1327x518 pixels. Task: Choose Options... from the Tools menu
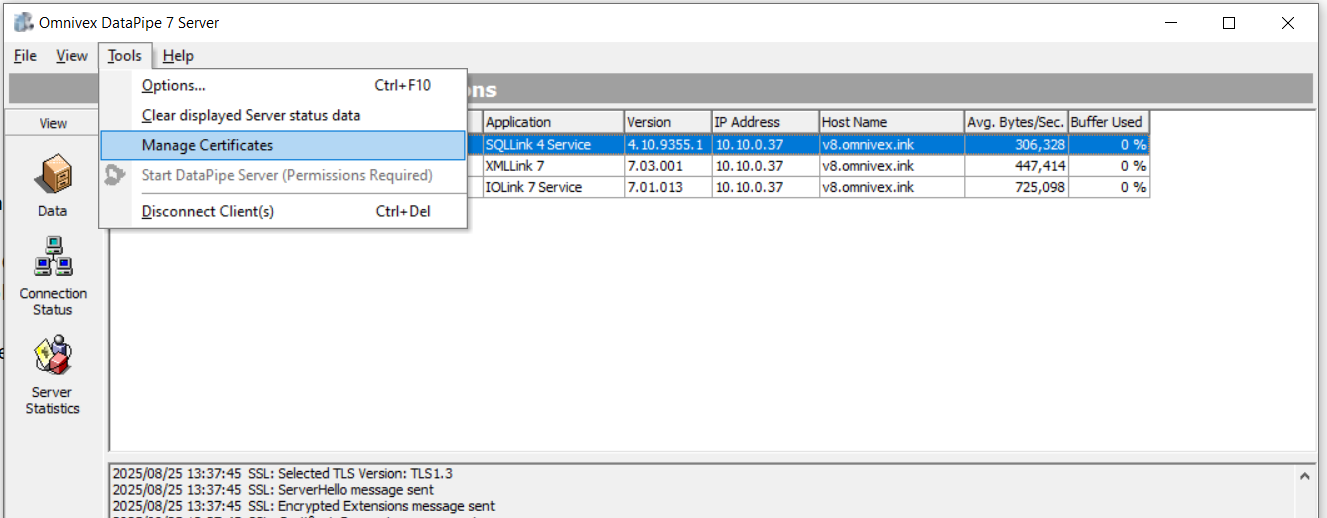pyautogui.click(x=174, y=86)
